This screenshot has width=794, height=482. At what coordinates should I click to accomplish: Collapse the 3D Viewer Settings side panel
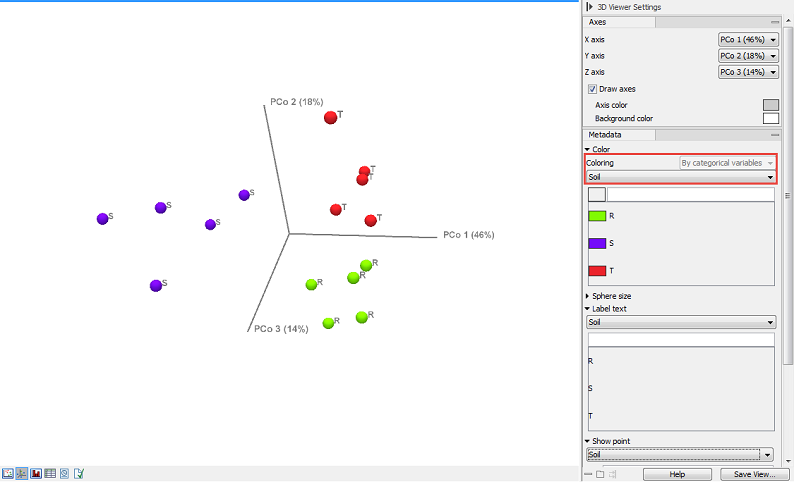pos(590,7)
